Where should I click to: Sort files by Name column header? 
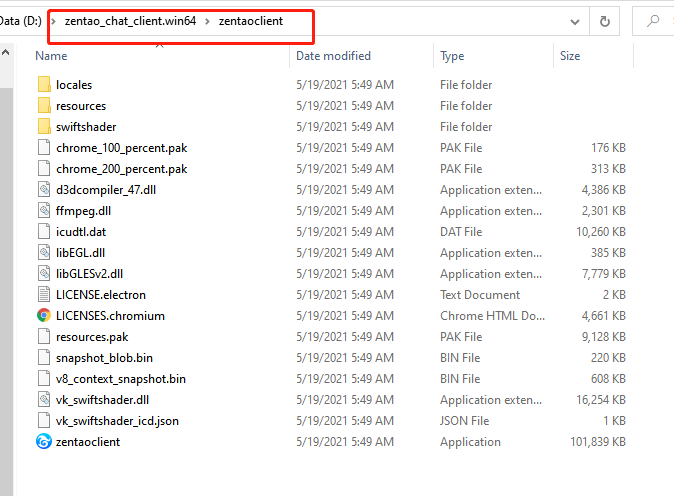[x=51, y=56]
